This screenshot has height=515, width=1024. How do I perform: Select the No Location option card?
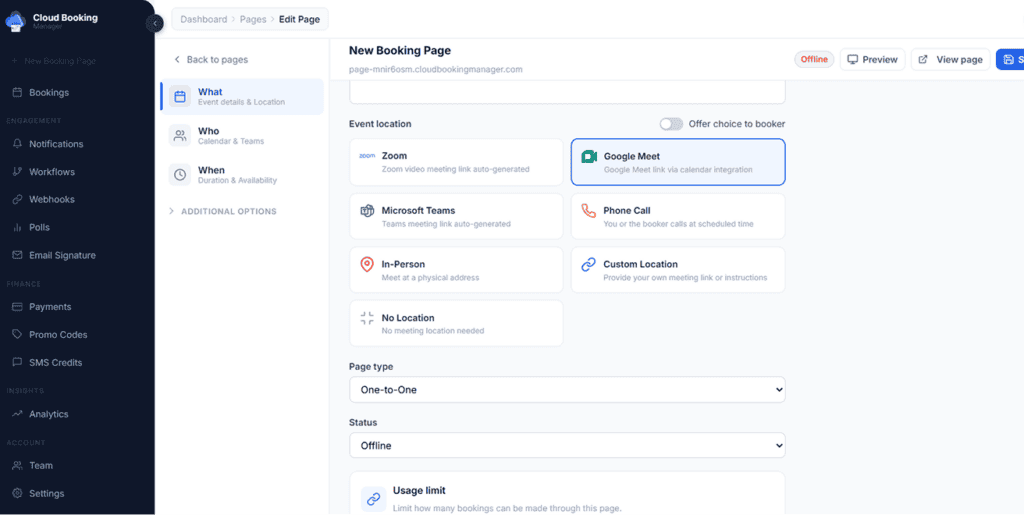456,323
